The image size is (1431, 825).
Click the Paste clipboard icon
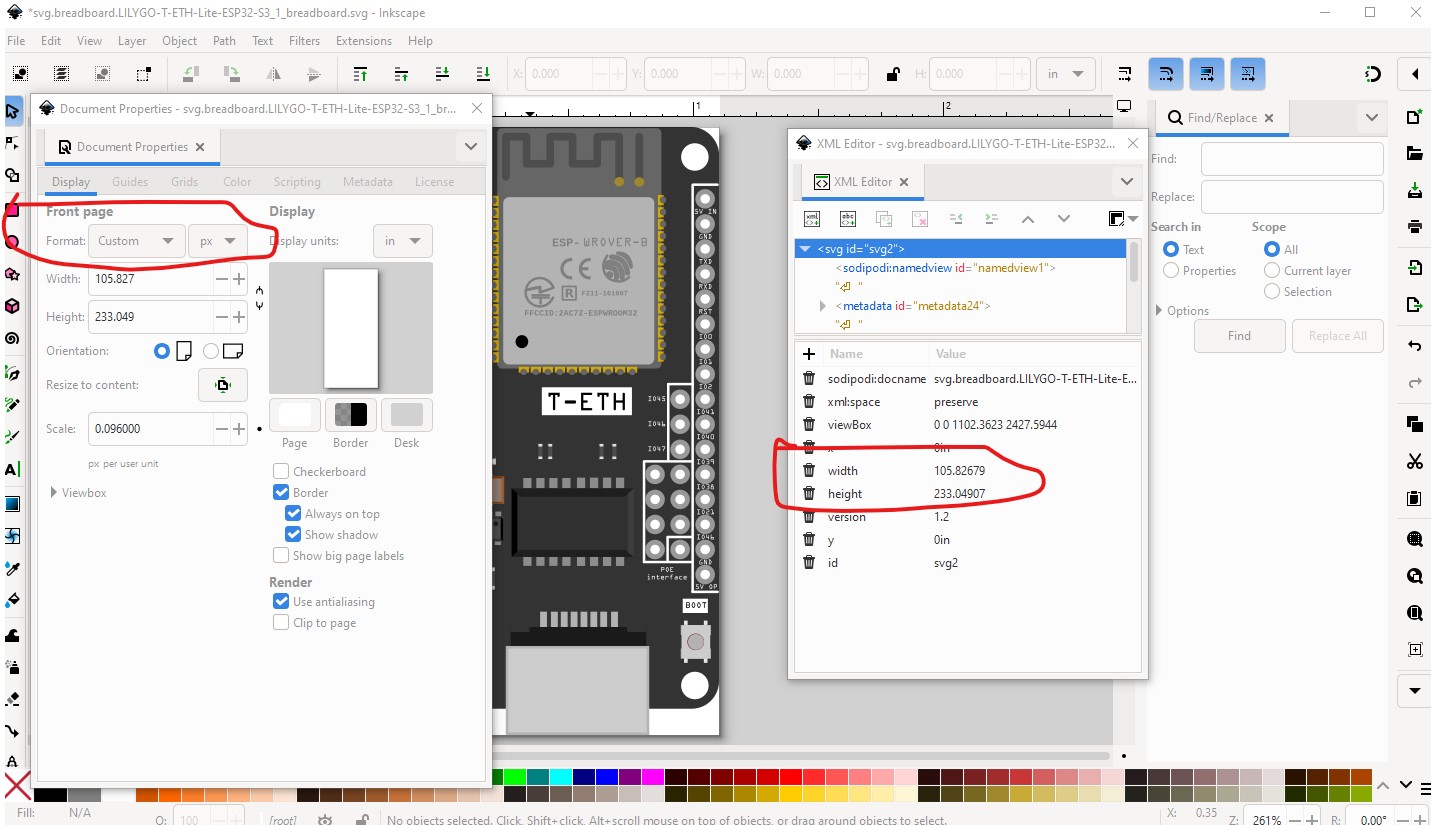(1414, 497)
